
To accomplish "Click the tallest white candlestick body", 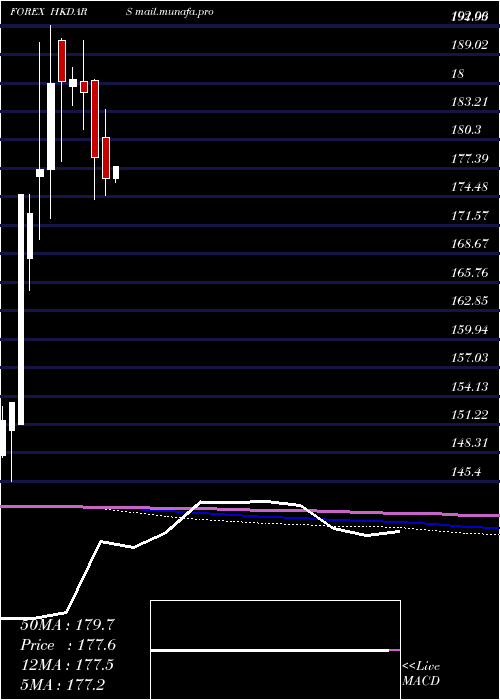I will click(21, 309).
